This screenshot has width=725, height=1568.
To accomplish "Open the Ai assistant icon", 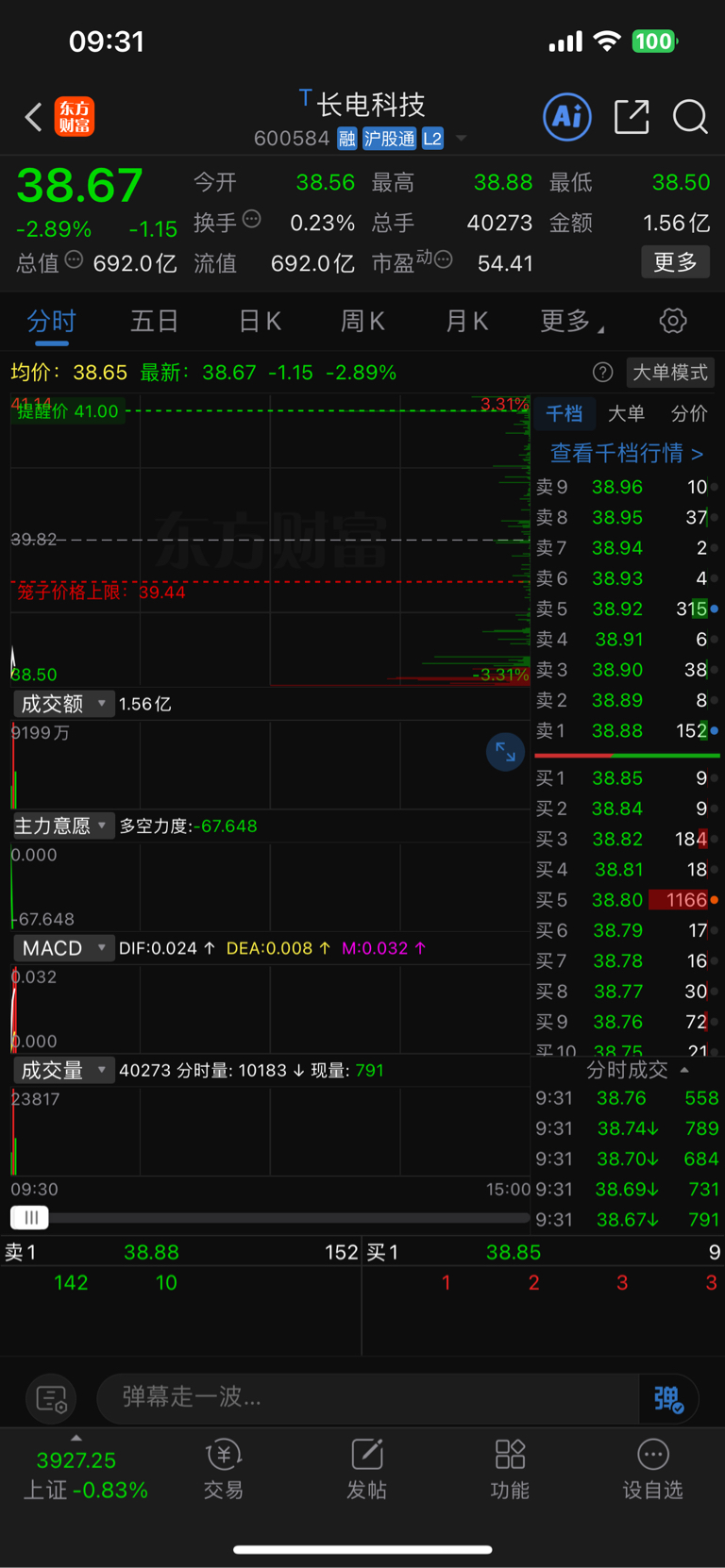I will coord(567,117).
